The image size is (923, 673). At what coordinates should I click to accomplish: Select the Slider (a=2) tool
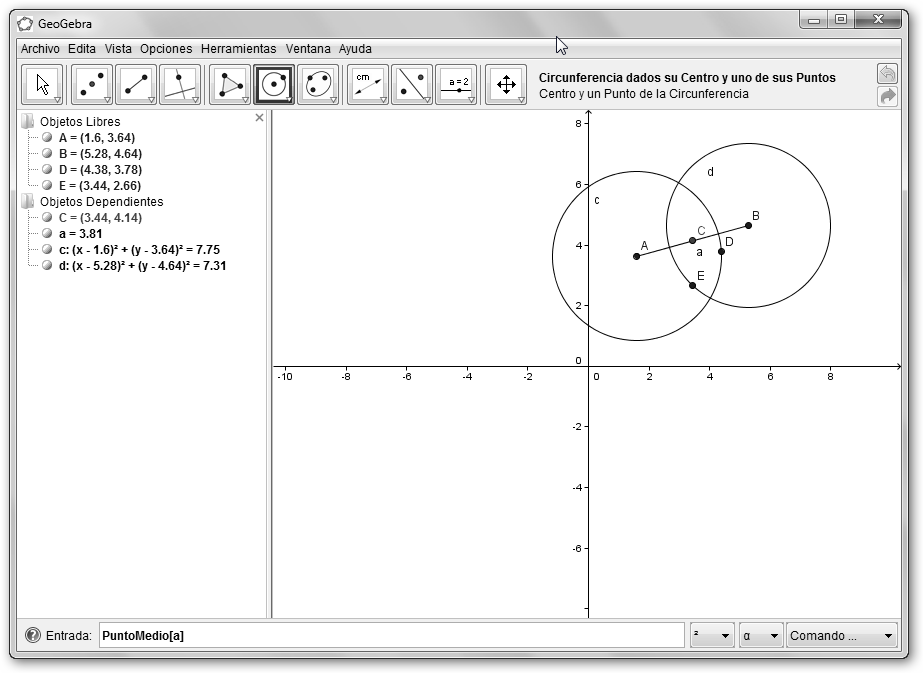click(x=457, y=85)
